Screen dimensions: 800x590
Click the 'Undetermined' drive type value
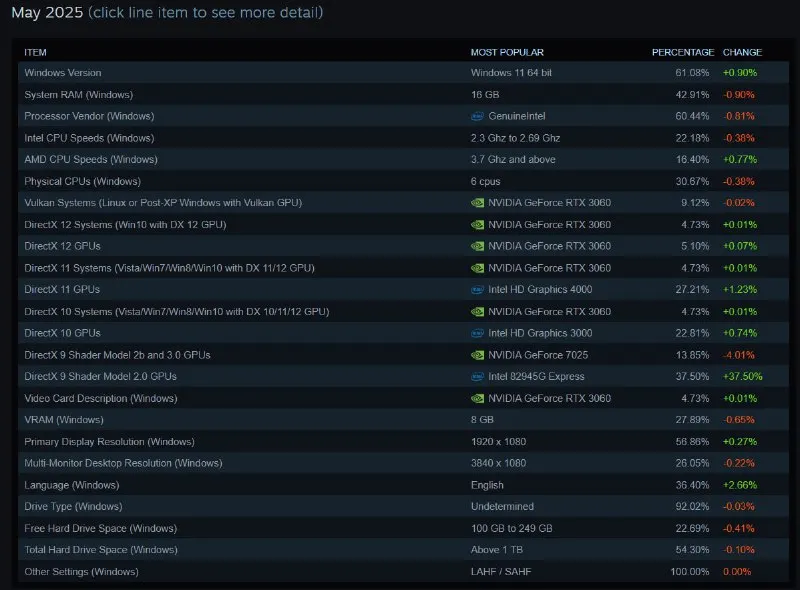(503, 506)
